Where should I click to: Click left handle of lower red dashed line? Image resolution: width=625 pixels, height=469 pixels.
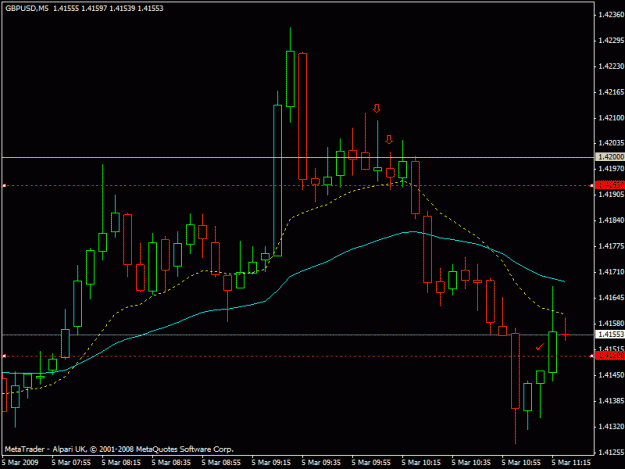pos(4,356)
